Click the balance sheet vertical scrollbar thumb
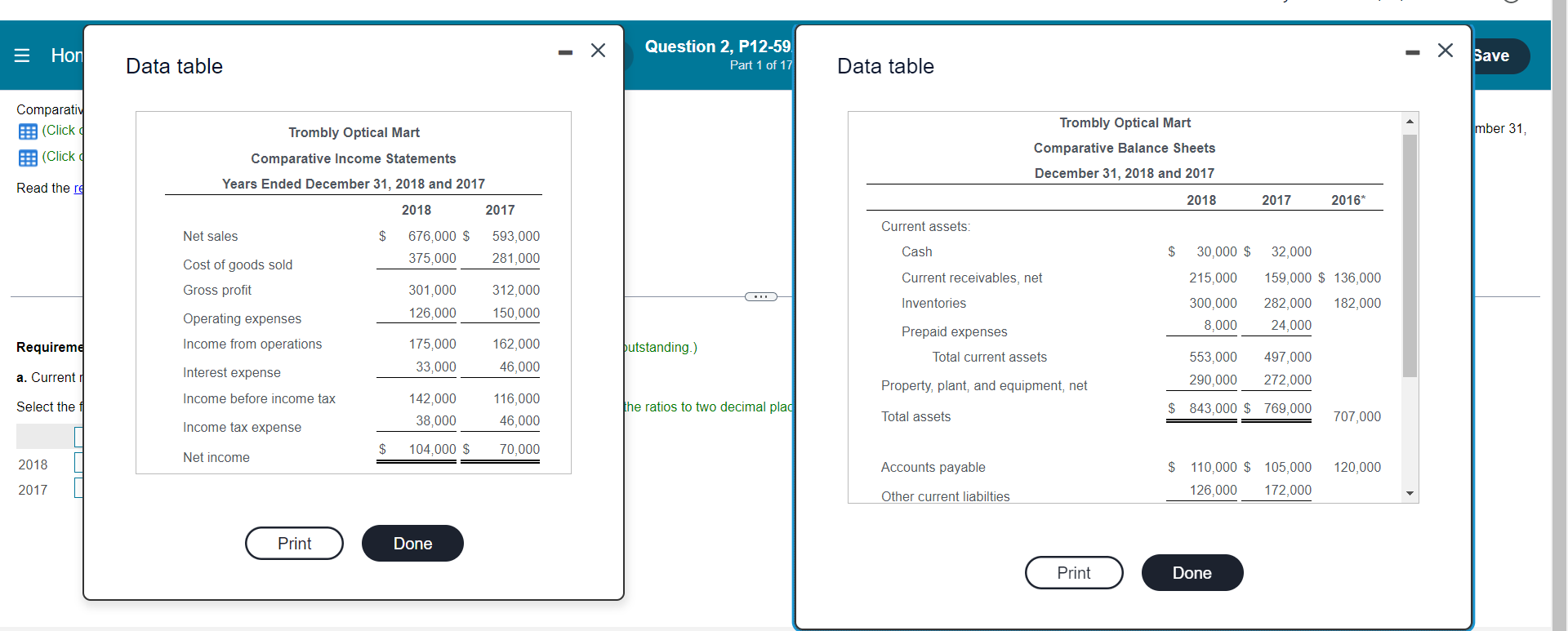This screenshot has width=1568, height=631. 1410,253
